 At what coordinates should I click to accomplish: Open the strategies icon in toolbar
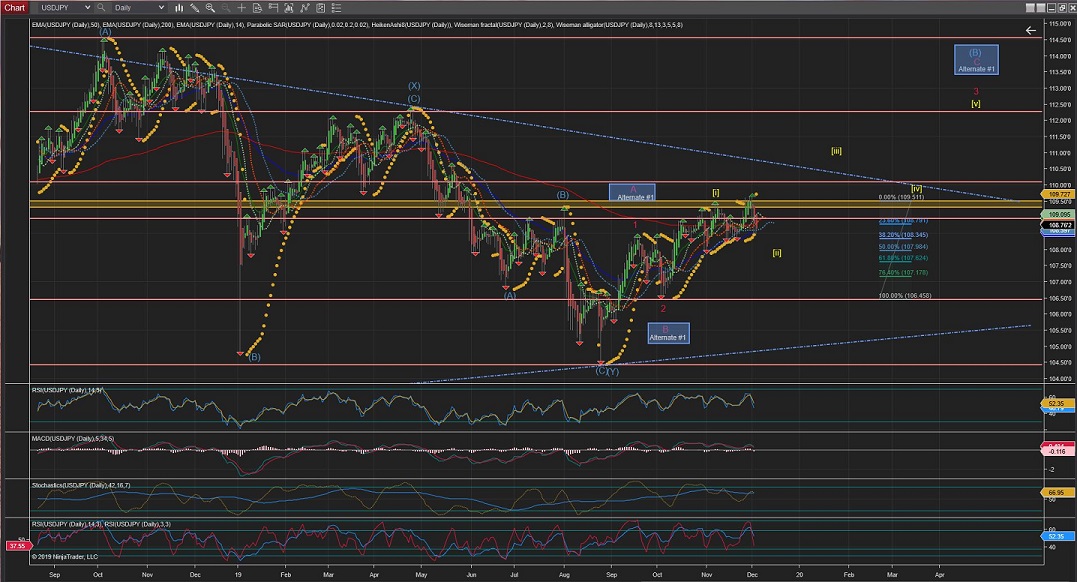(x=304, y=8)
